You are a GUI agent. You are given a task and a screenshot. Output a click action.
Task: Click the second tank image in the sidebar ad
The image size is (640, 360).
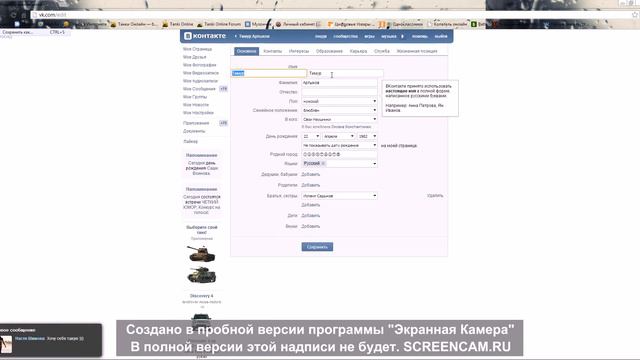201,275
